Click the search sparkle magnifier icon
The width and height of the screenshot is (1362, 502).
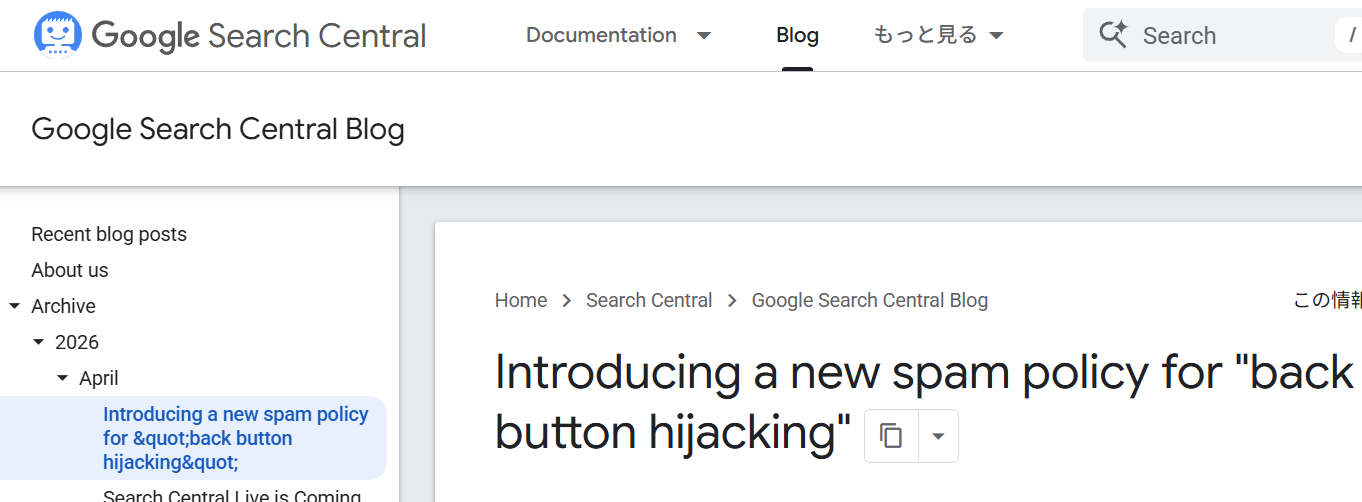pos(1112,35)
